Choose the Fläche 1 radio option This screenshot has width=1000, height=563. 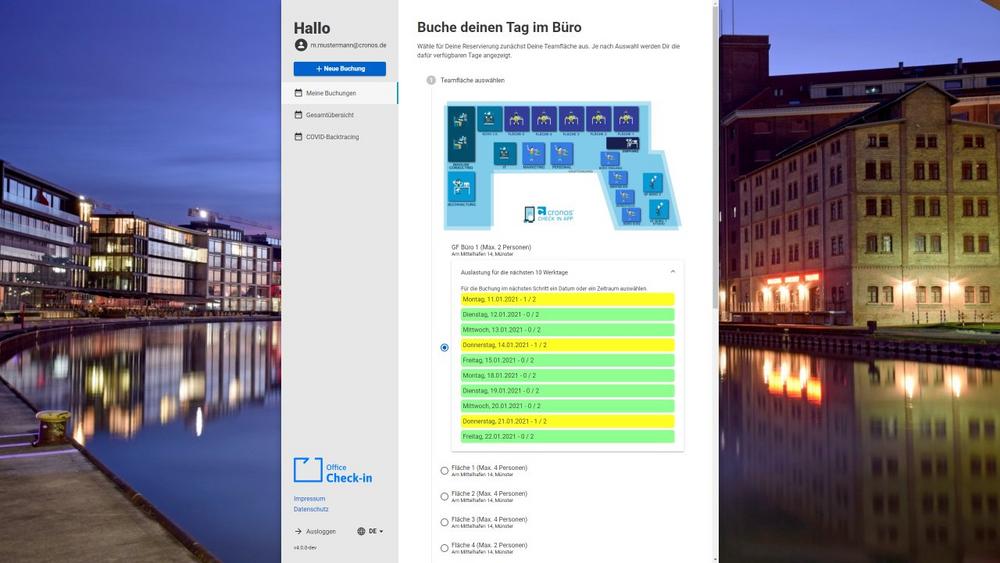[x=445, y=470]
